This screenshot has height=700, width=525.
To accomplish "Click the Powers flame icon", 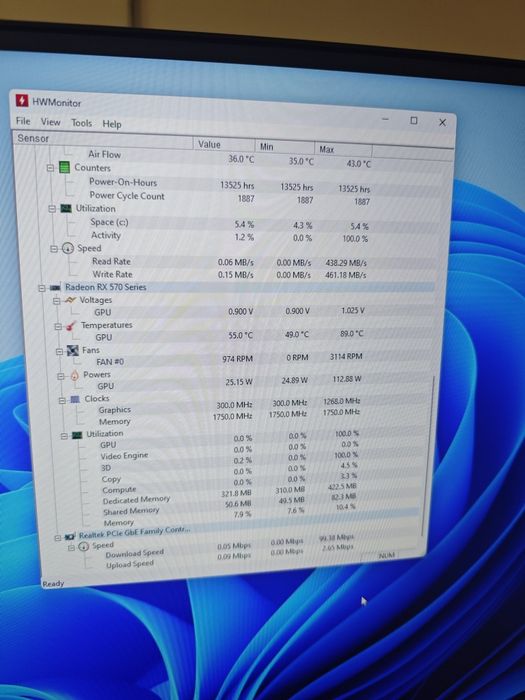I will (x=75, y=376).
